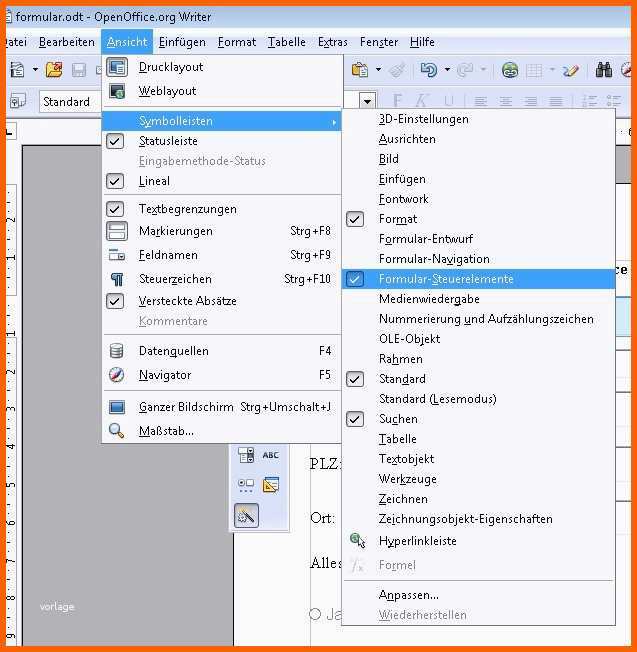The image size is (637, 652).
Task: Click the Navigator compass icon
Action: 116,375
